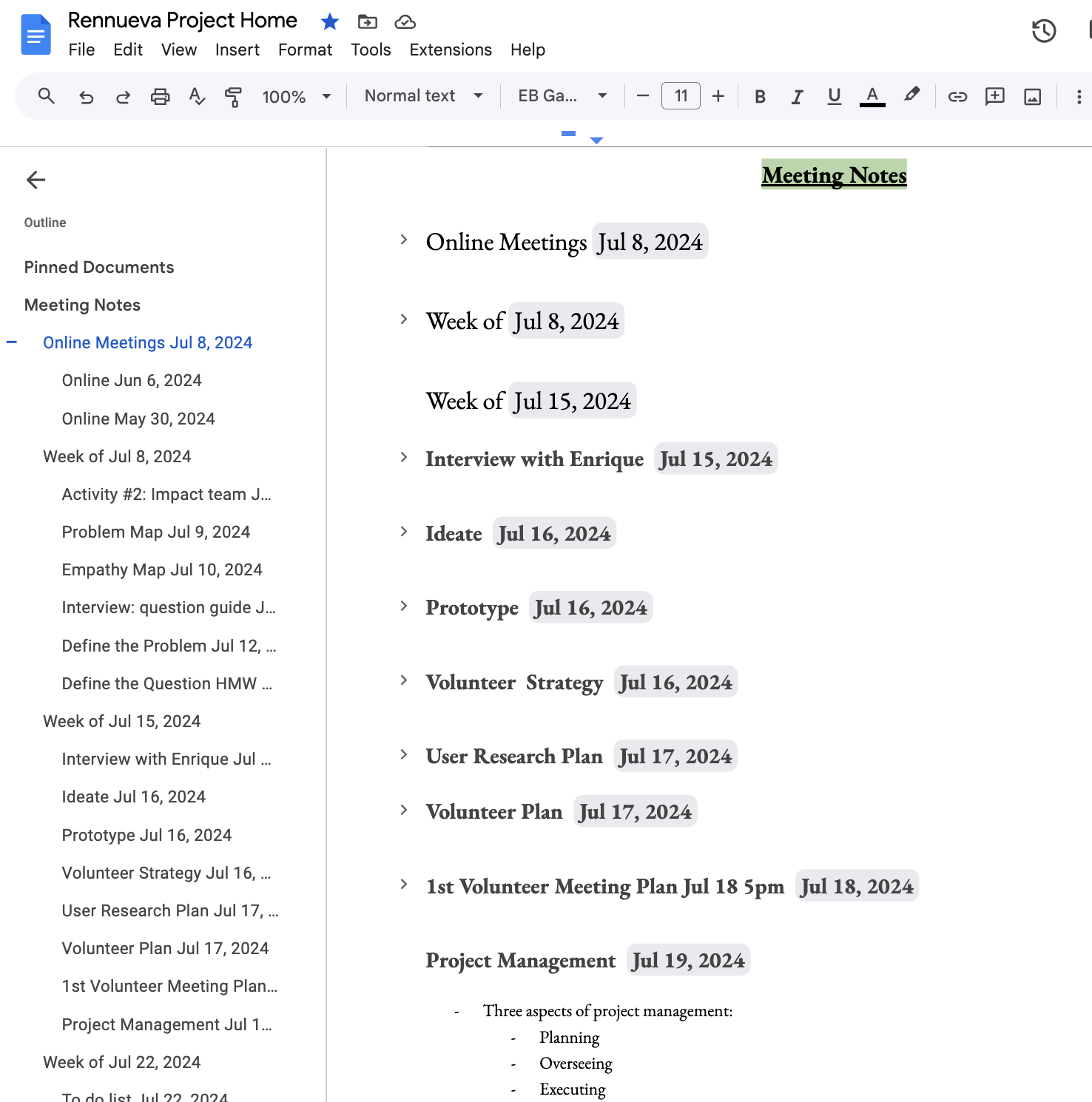Open version history clock icon
The width and height of the screenshot is (1092, 1102).
coord(1043,31)
